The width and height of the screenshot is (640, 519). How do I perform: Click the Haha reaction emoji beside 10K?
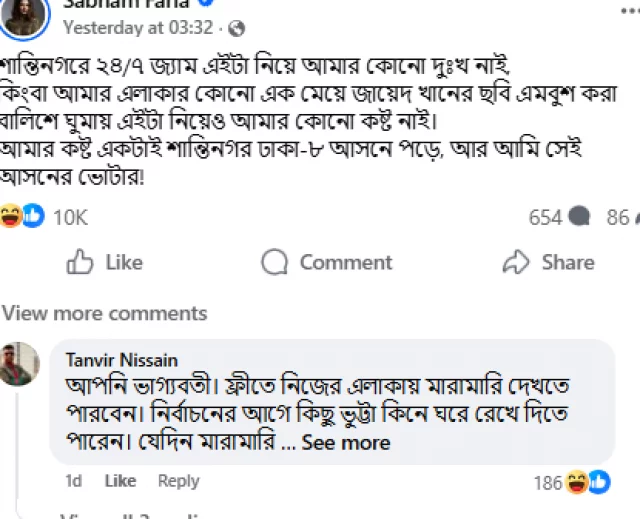tap(12, 216)
